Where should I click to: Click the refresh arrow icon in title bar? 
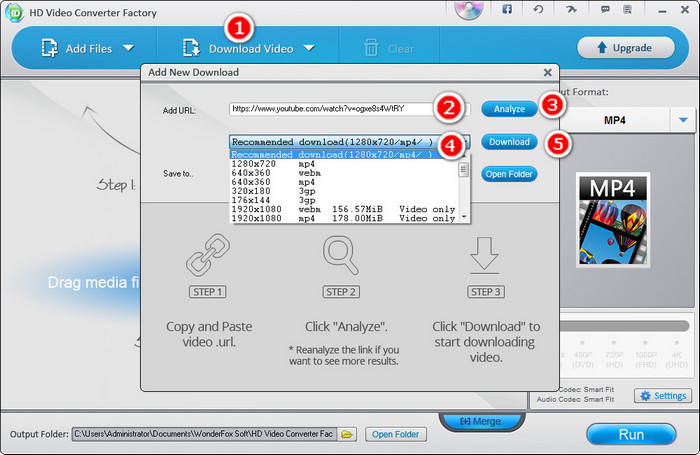pos(538,9)
